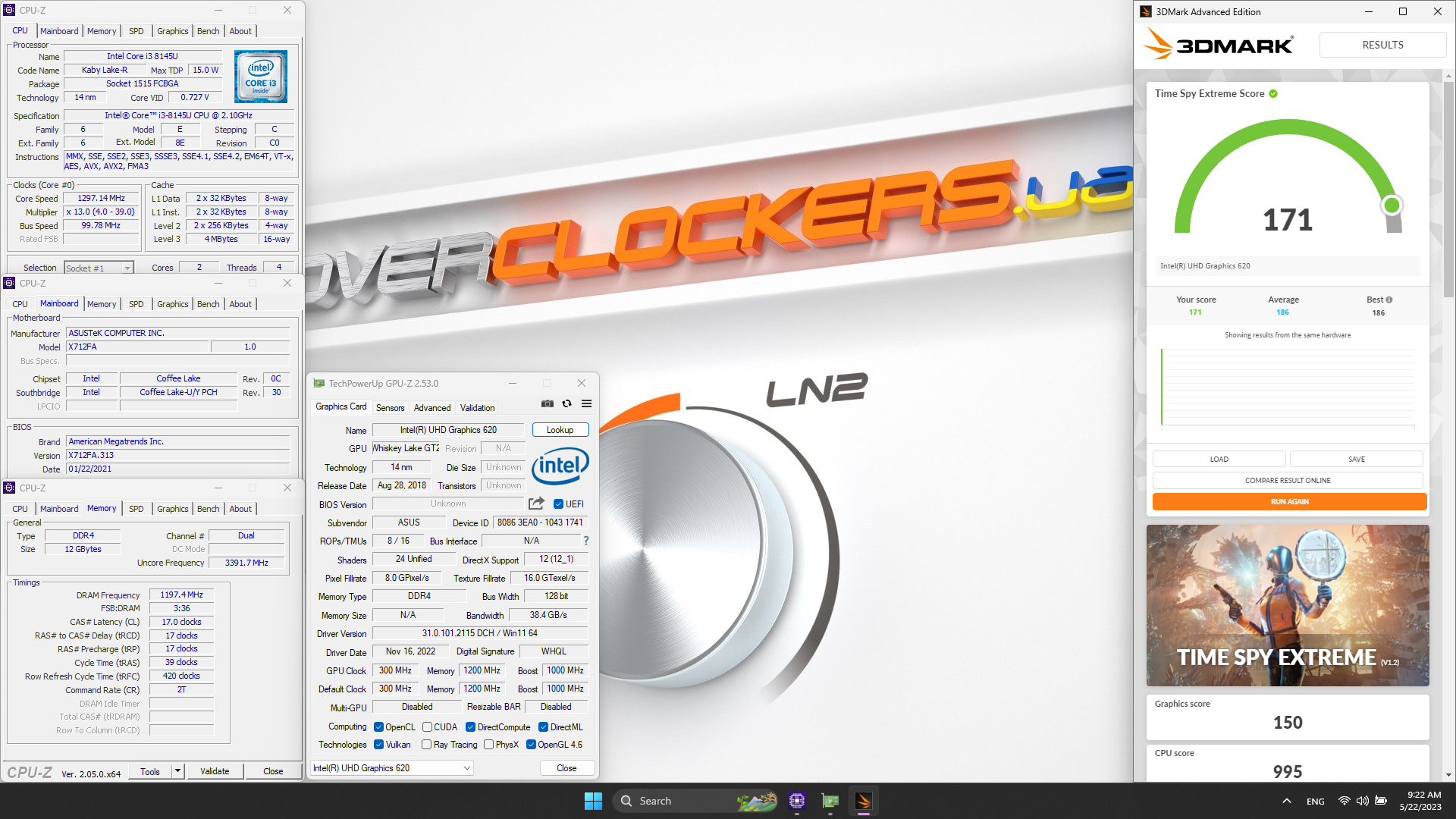Viewport: 1456px width, 819px height.
Task: Toggle the DirectML checkbox
Action: [543, 727]
